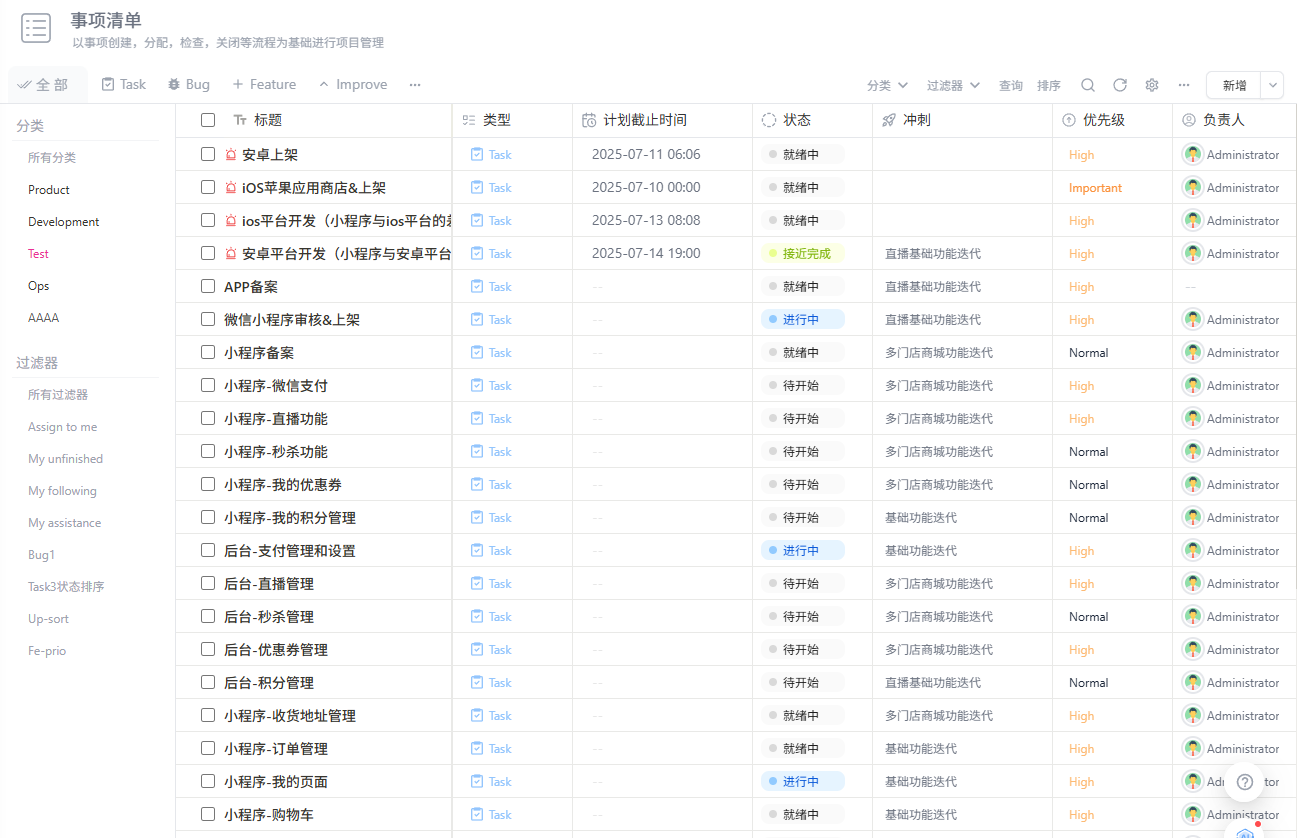Open the settings gear icon in toolbar

point(1152,85)
